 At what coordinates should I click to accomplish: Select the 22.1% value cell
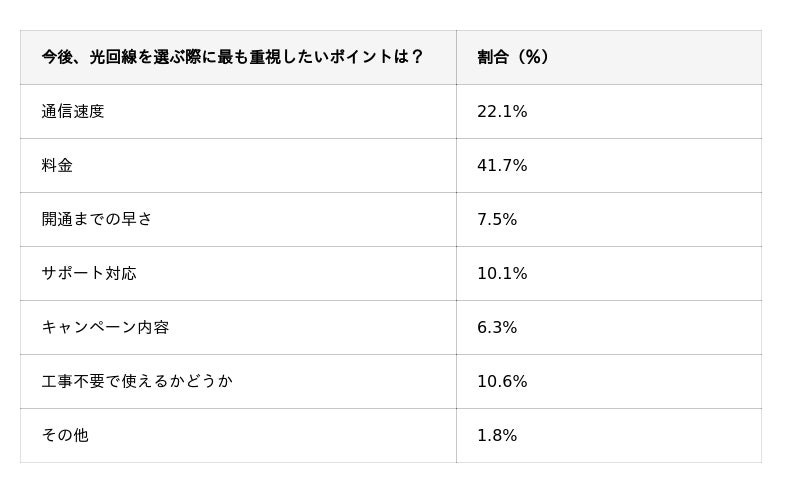tap(502, 111)
